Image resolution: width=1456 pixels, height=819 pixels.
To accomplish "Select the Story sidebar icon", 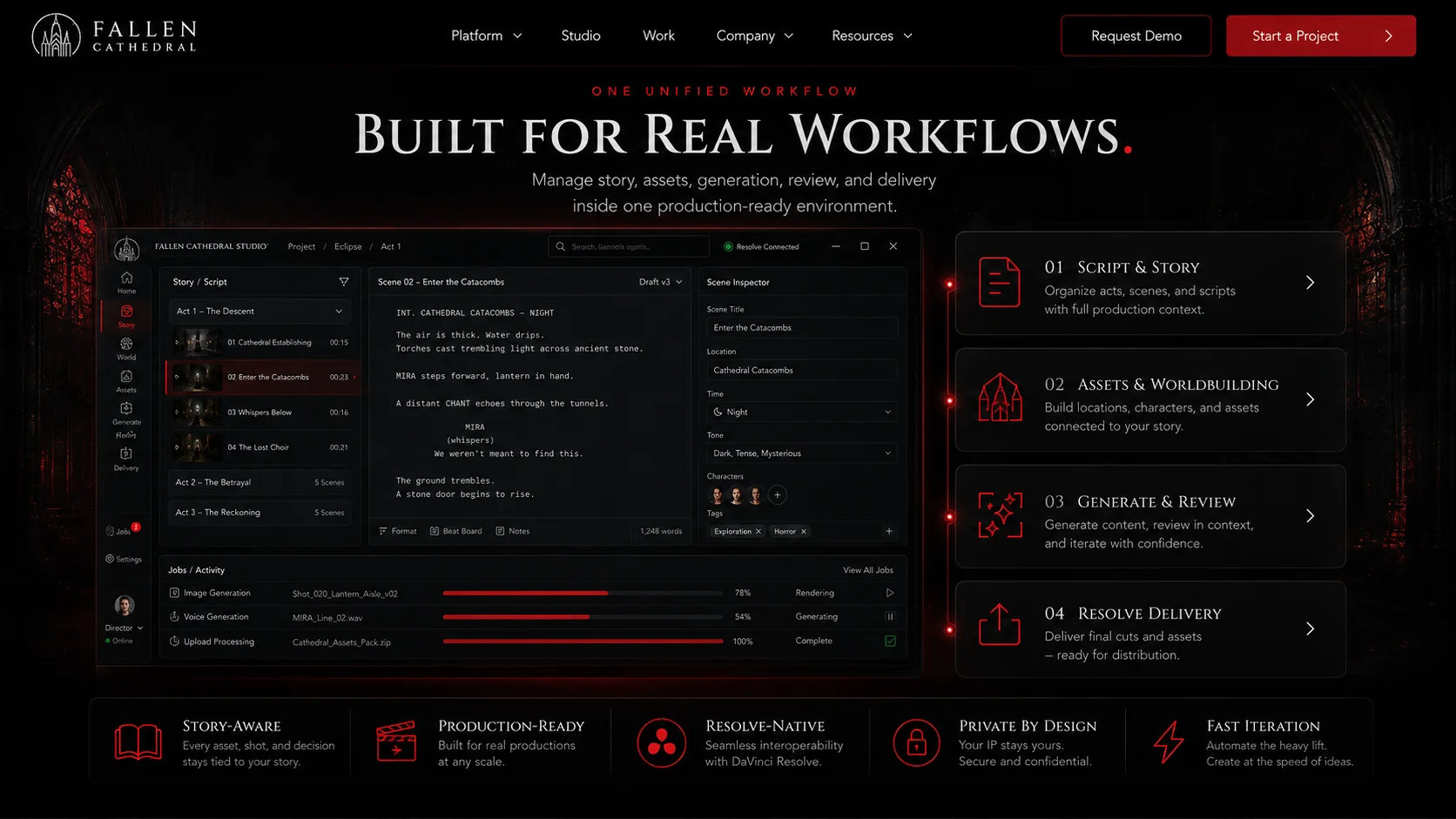I will [126, 316].
